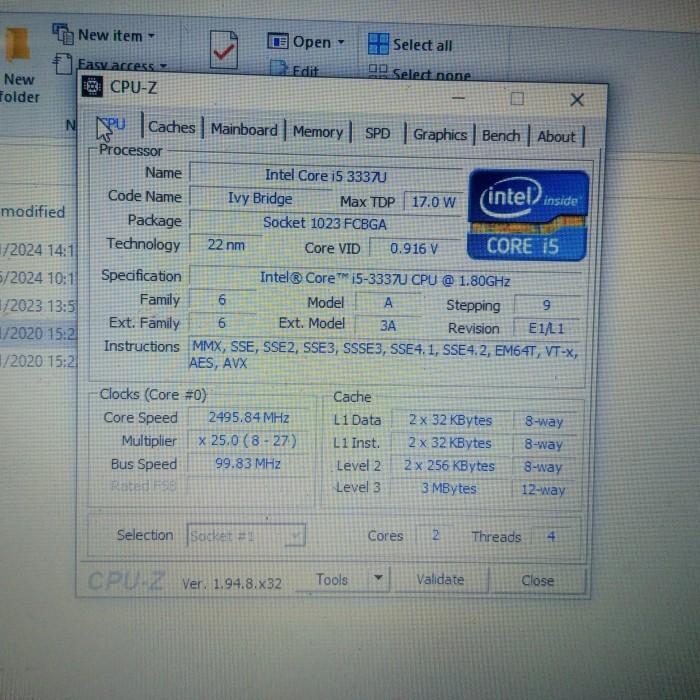Click the Core Speed value 2495.84 MHz
700x700 pixels.
click(249, 417)
